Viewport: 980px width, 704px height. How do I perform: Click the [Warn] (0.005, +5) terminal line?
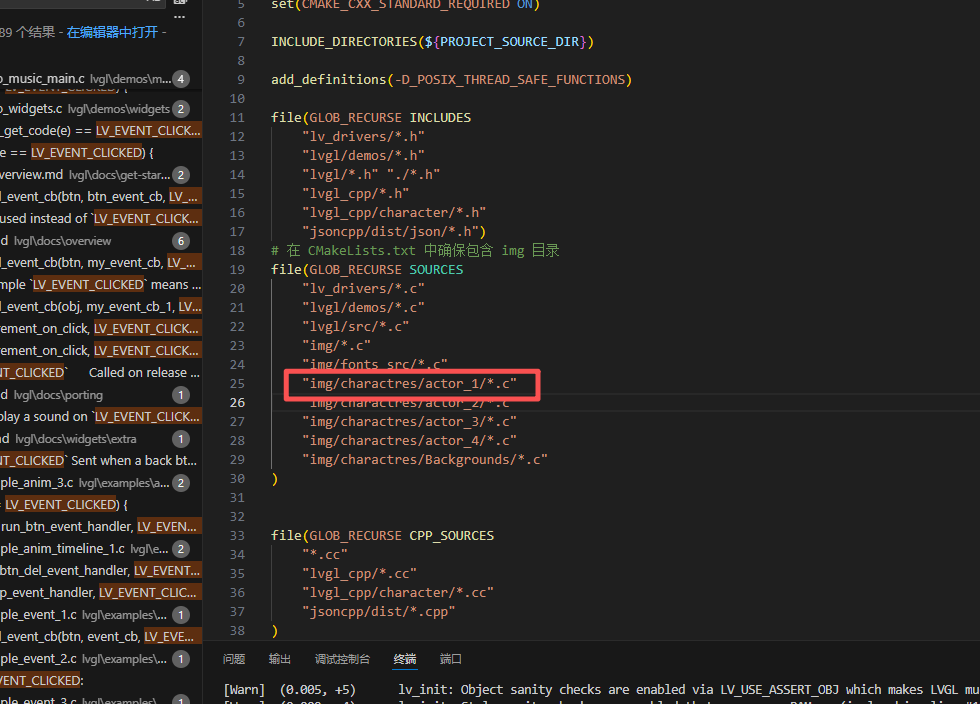click(601, 690)
